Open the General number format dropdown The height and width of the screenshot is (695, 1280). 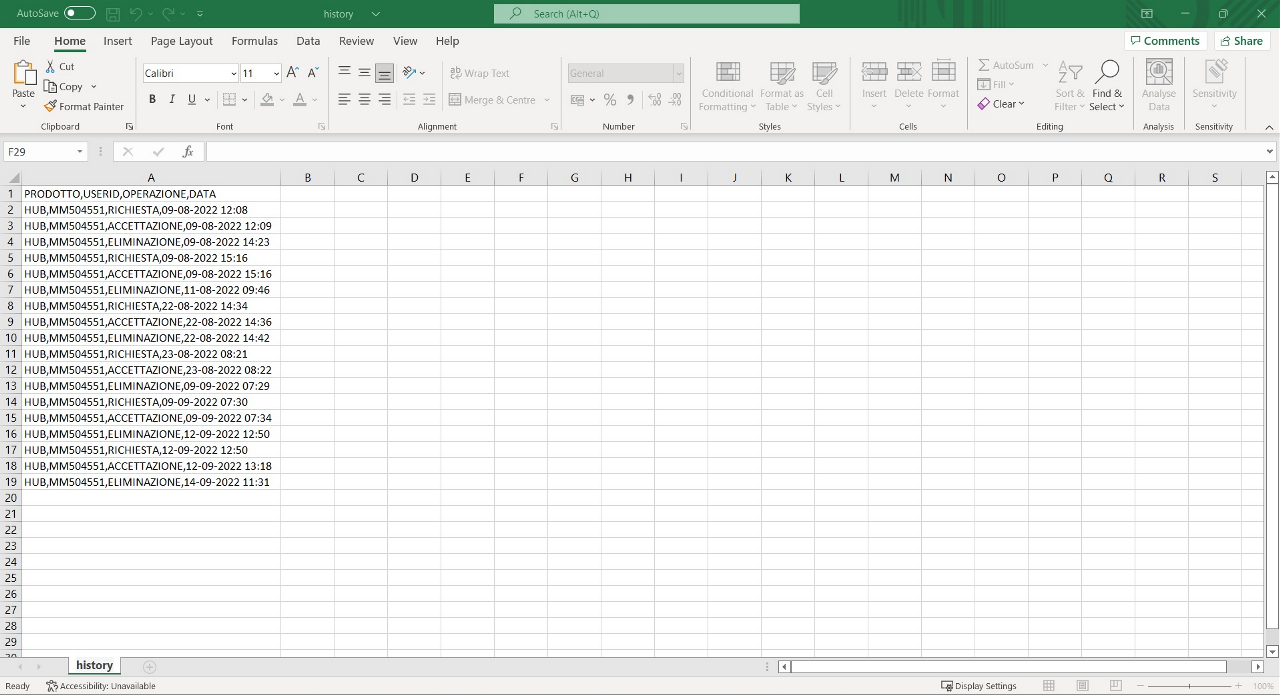tap(677, 73)
